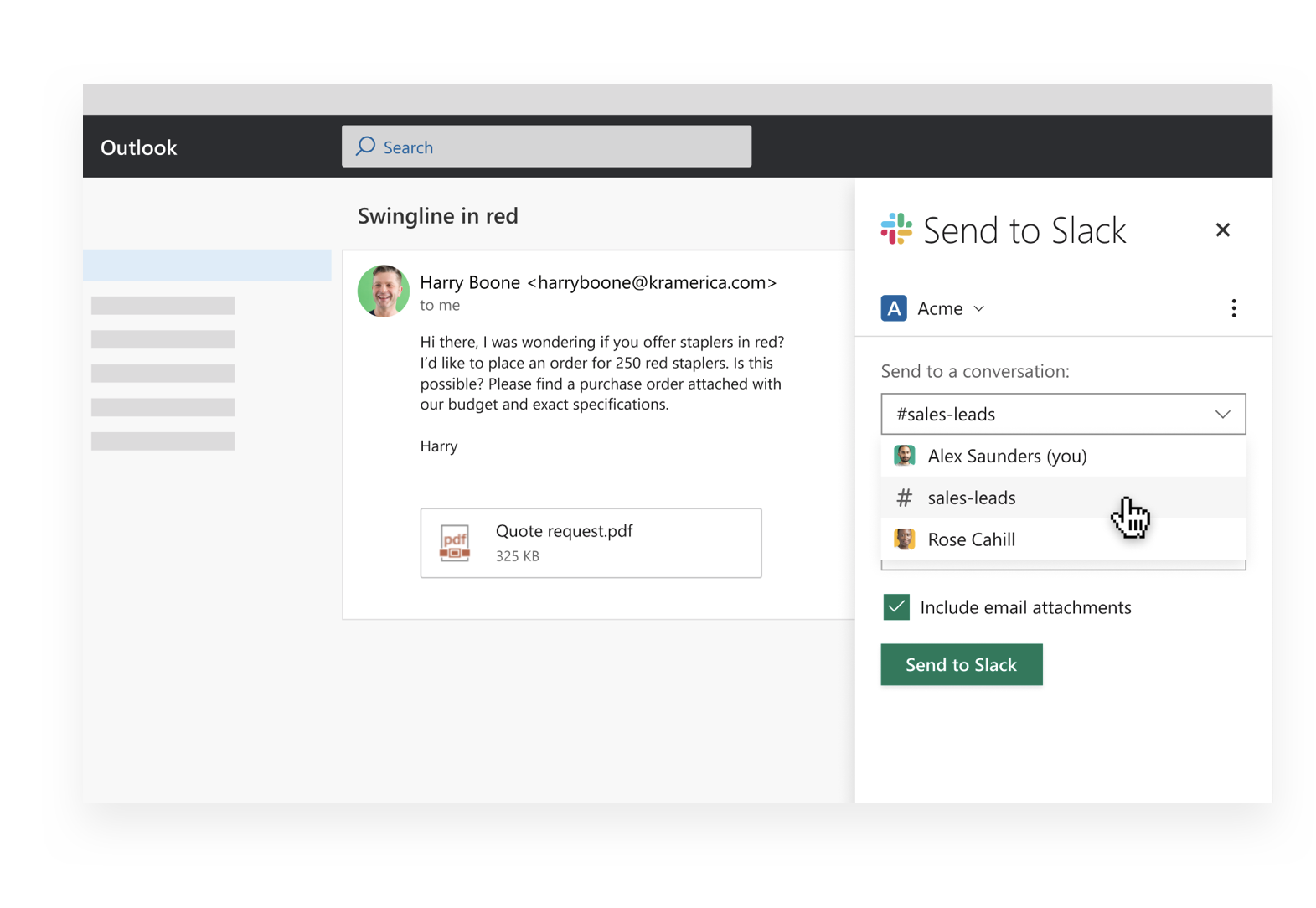Viewport: 1316px width, 908px height.
Task: Click the search magnifier icon
Action: click(x=365, y=147)
